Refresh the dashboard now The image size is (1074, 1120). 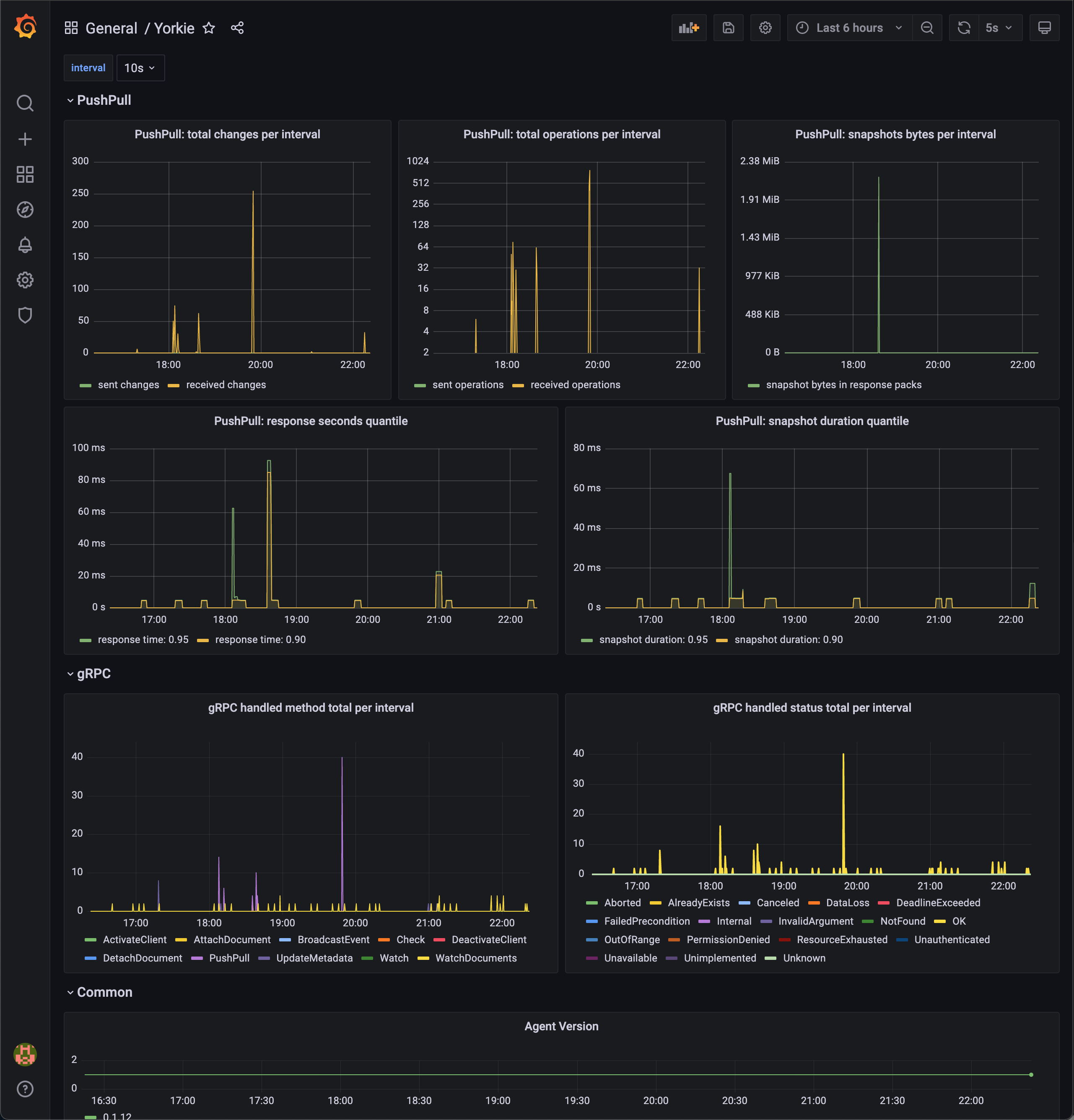pyautogui.click(x=964, y=28)
